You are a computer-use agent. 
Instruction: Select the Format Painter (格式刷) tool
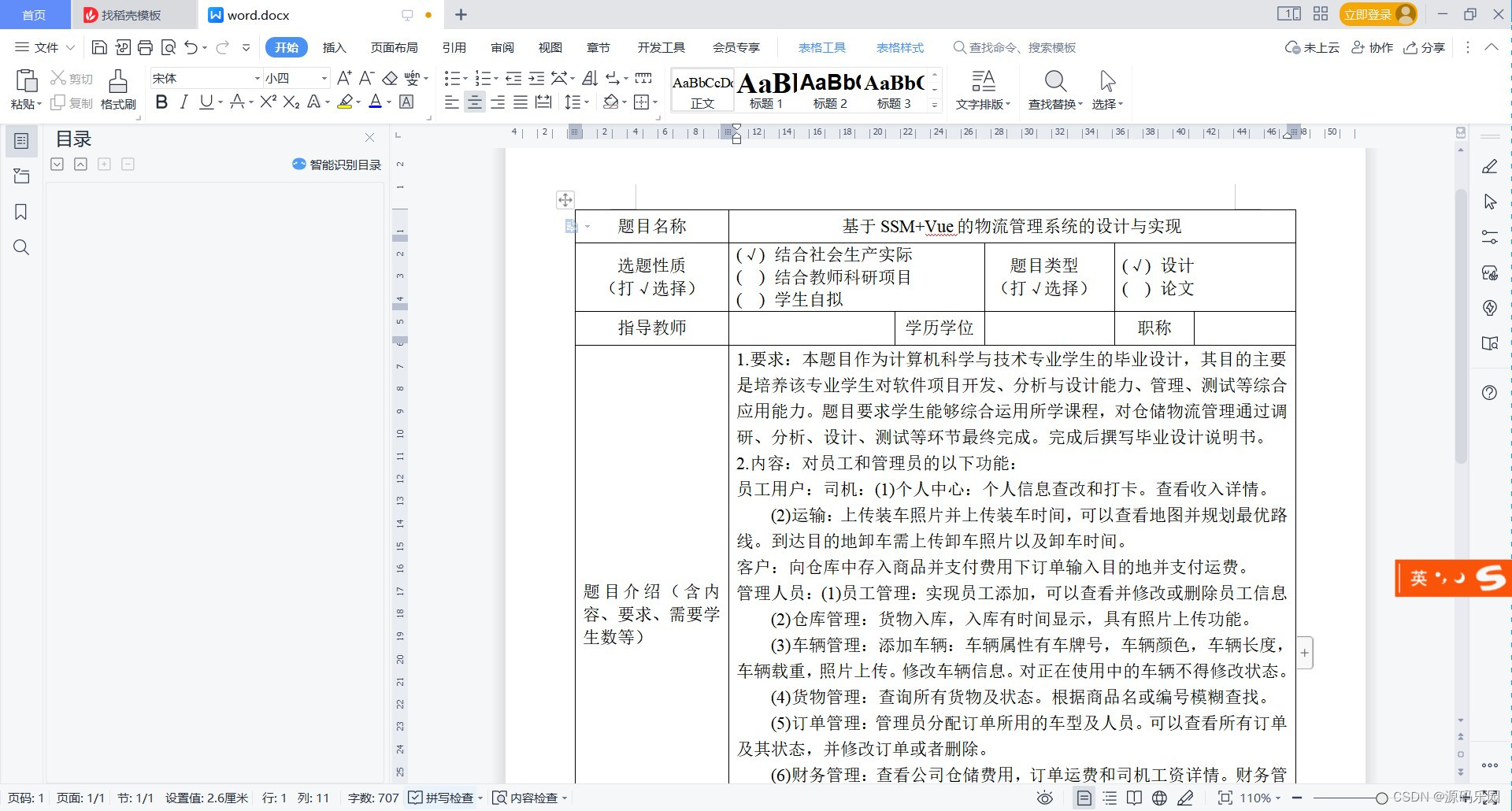click(x=117, y=89)
